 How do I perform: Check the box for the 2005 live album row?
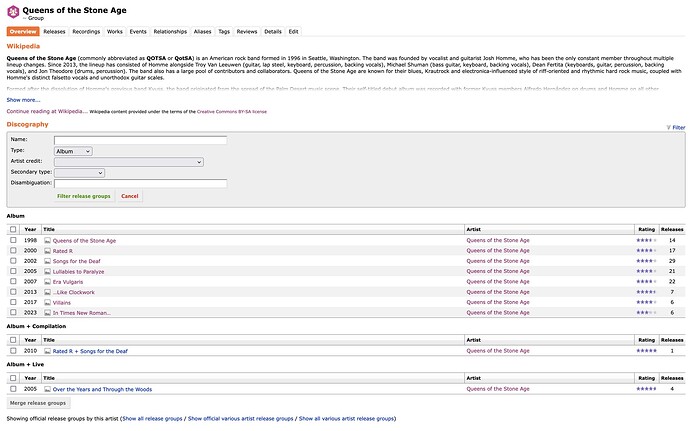(13, 389)
